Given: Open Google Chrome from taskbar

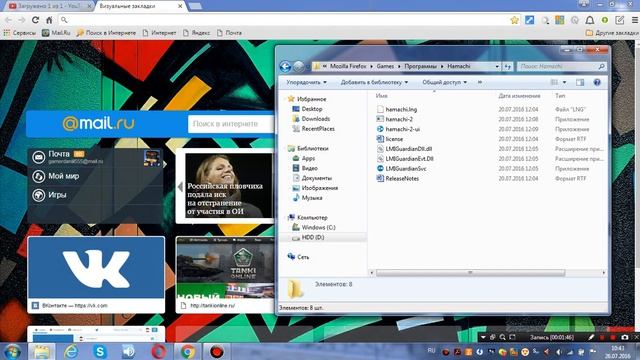Looking at the screenshot, I should tap(188, 351).
